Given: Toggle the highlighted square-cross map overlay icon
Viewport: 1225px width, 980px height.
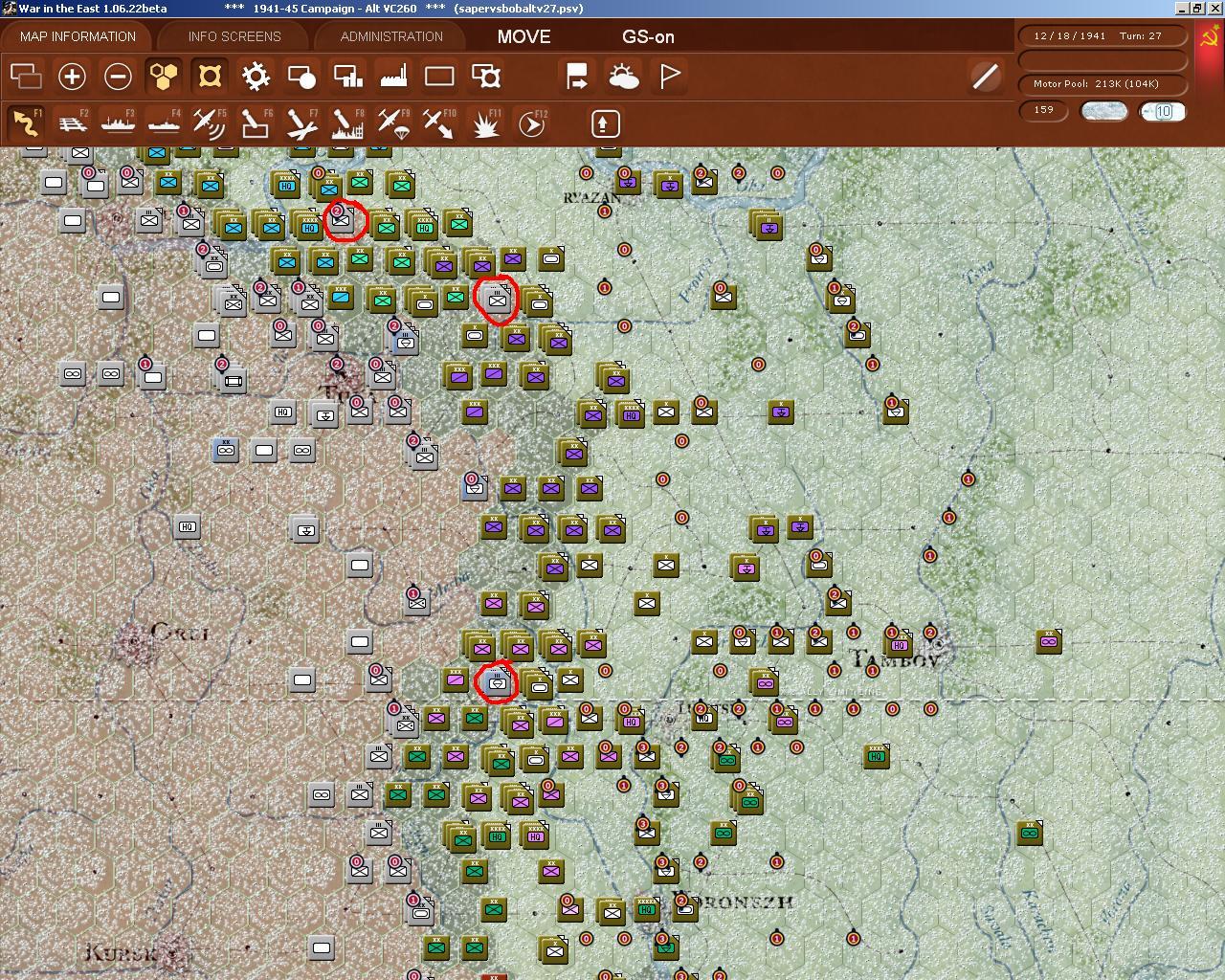Looking at the screenshot, I should [210, 76].
